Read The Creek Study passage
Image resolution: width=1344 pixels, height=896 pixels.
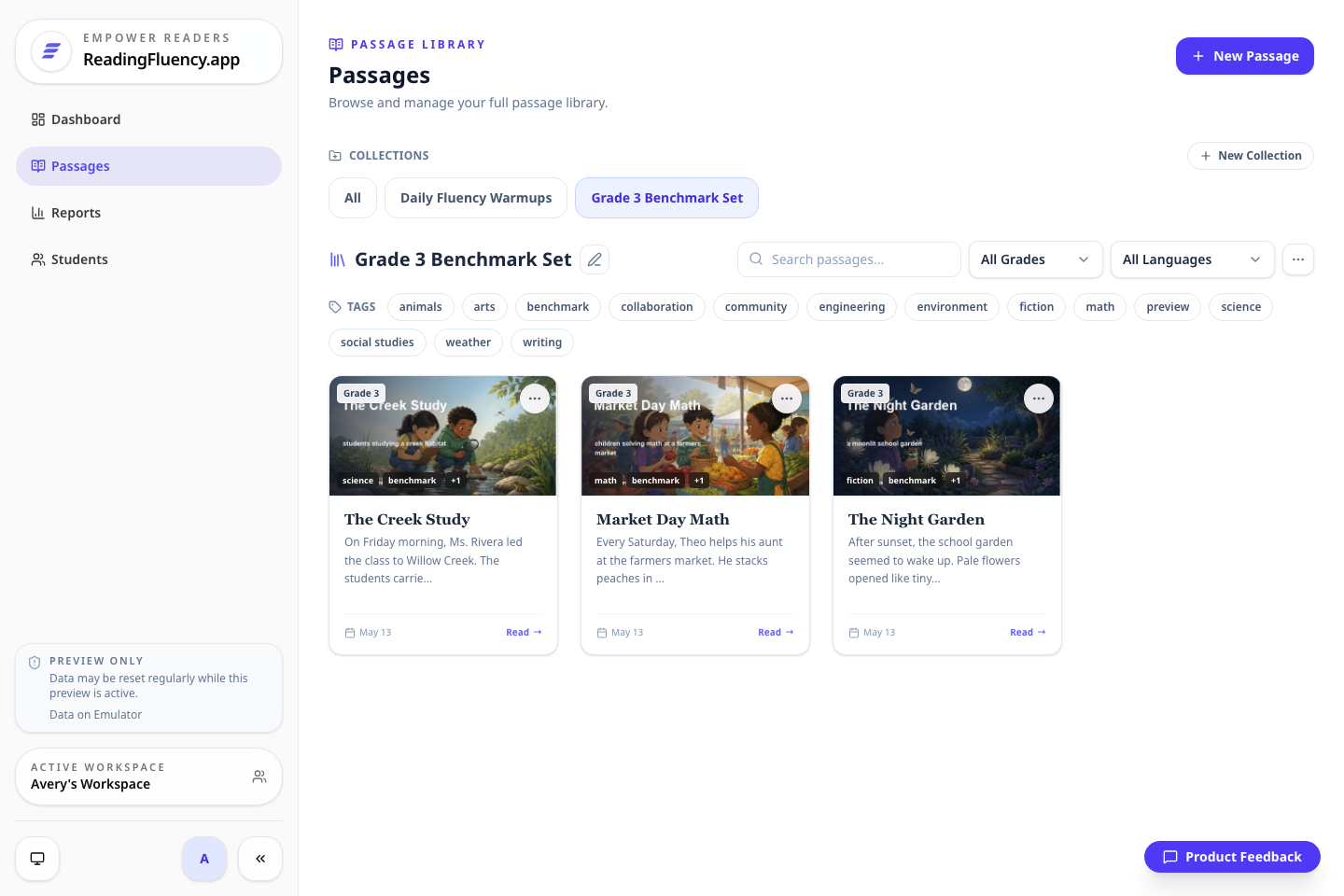point(524,633)
